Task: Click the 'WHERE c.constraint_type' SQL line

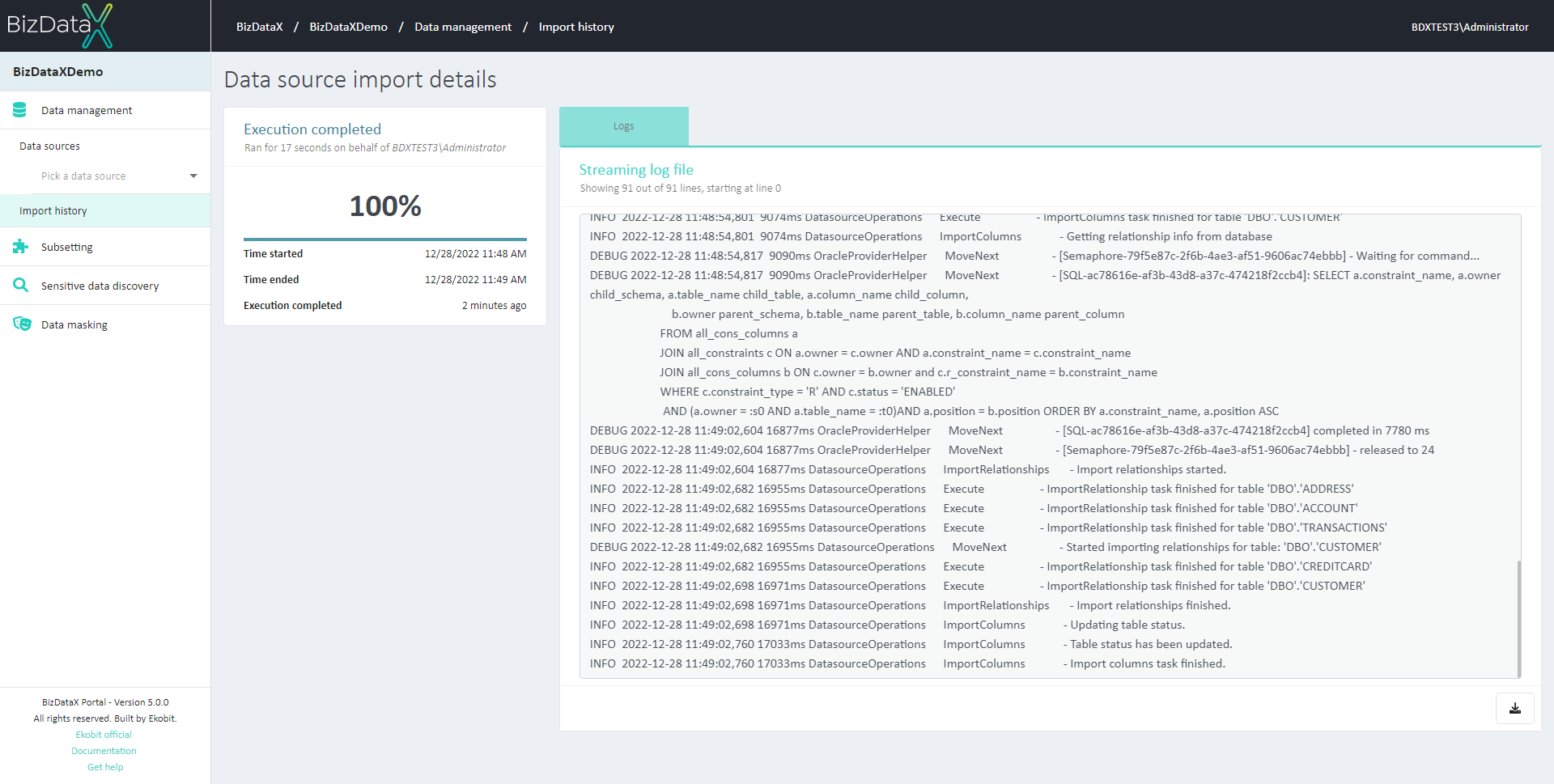Action: (x=807, y=392)
